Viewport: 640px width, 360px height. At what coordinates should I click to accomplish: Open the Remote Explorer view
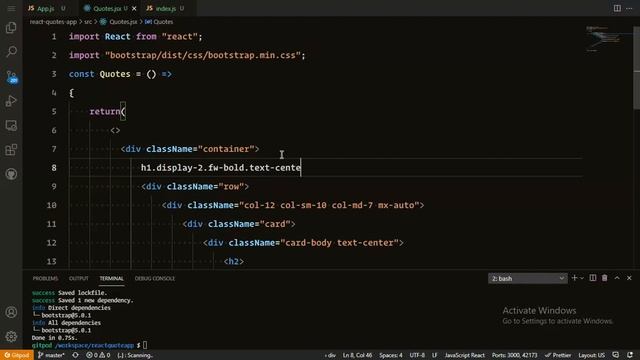coord(11,125)
